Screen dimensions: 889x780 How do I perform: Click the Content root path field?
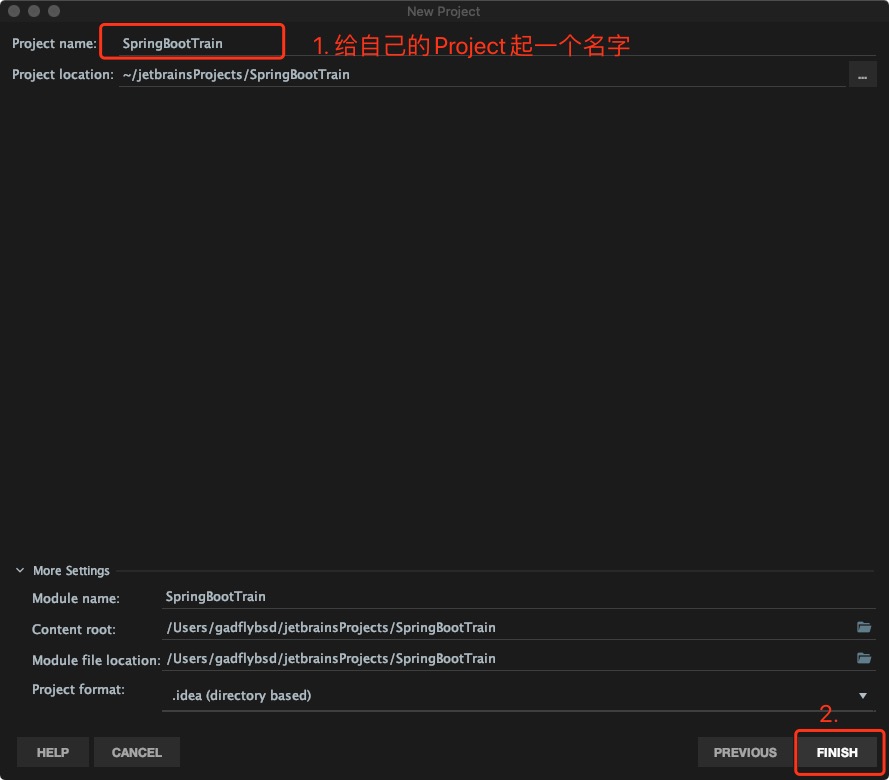coord(500,628)
